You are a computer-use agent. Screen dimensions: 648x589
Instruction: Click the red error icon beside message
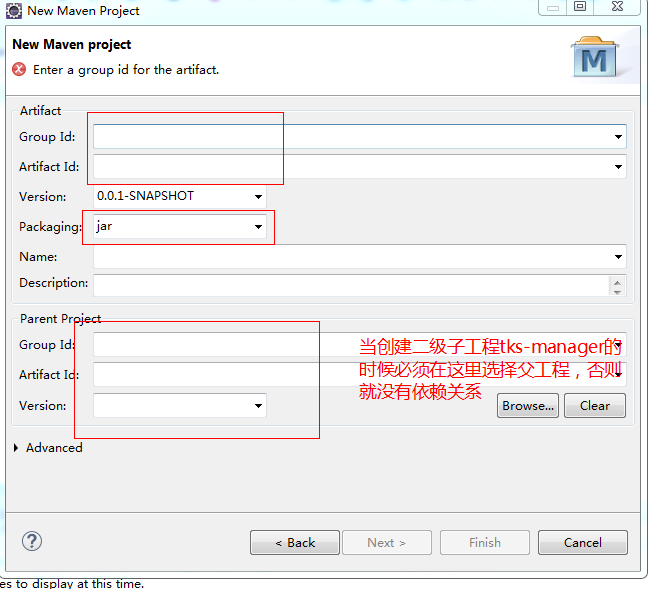tap(19, 69)
